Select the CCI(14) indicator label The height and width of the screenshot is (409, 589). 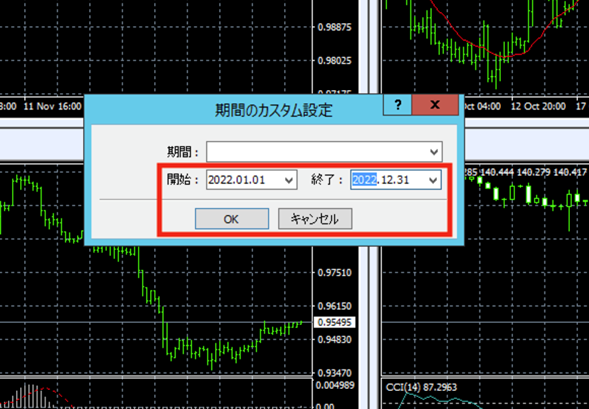pyautogui.click(x=421, y=387)
